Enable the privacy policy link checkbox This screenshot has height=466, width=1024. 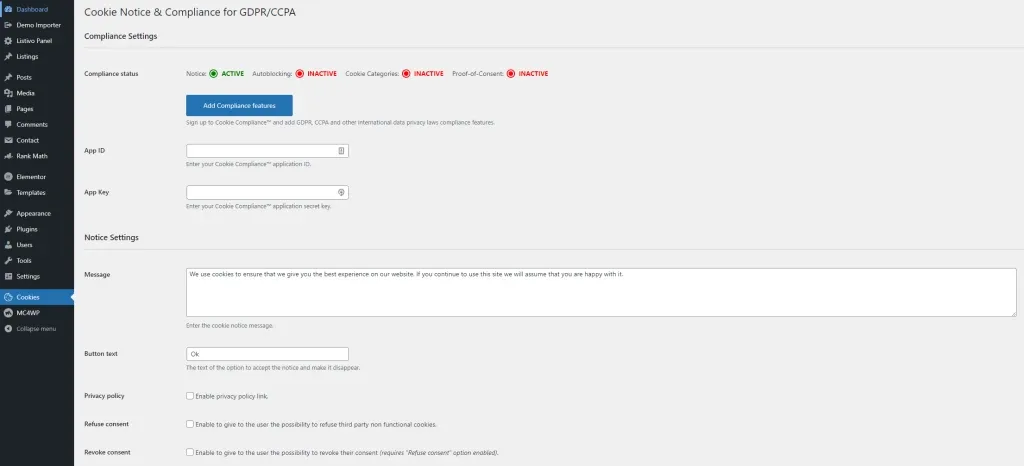tap(190, 396)
